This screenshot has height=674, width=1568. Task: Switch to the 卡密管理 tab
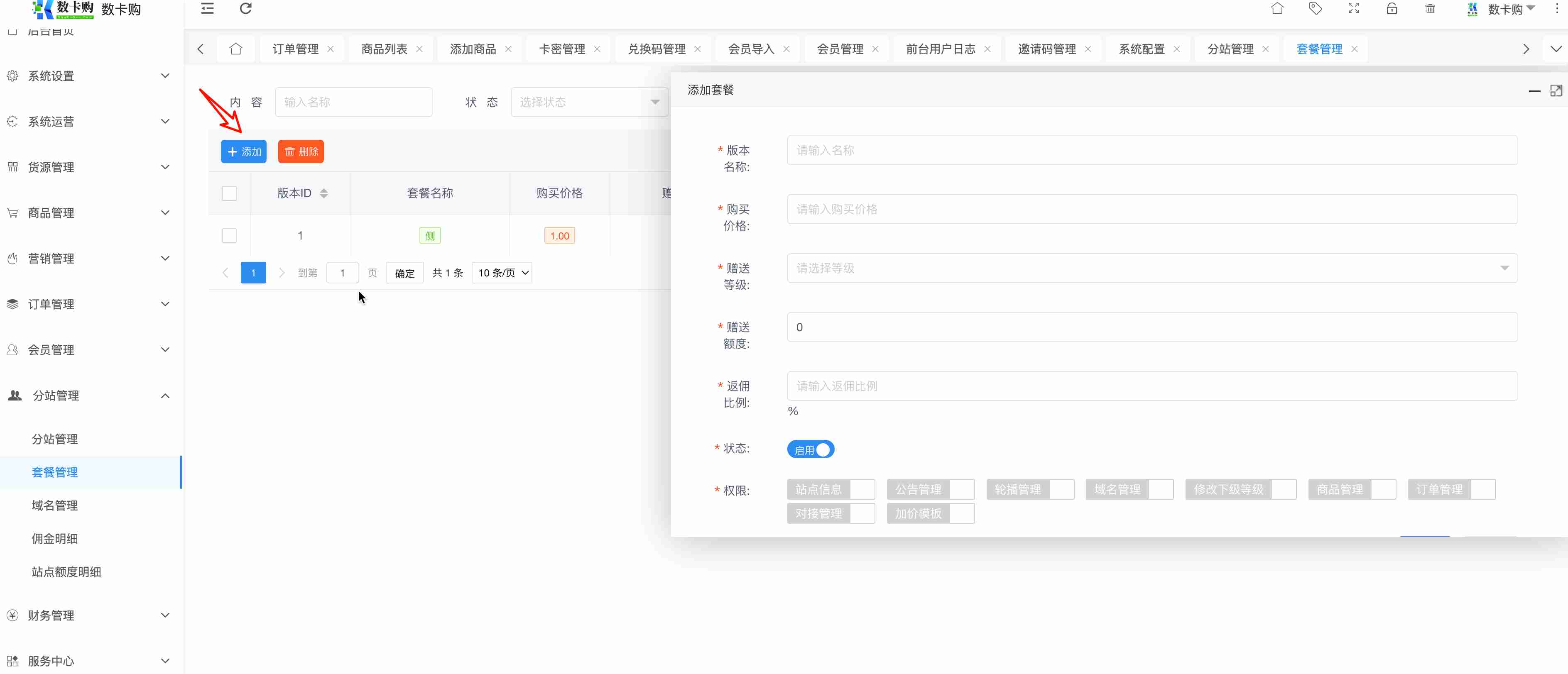(561, 49)
